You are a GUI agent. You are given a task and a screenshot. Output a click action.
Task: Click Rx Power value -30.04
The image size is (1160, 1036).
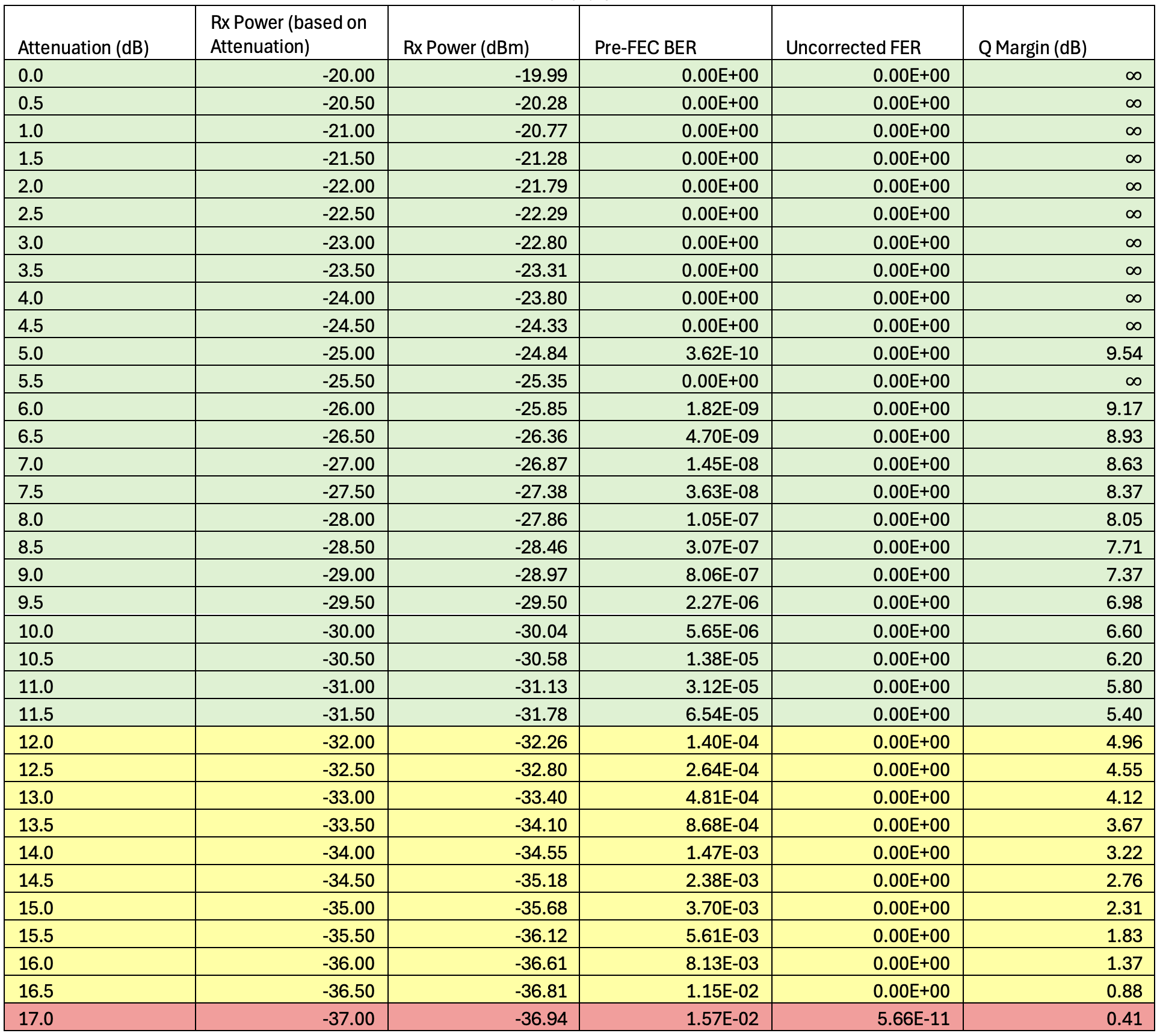pyautogui.click(x=484, y=630)
